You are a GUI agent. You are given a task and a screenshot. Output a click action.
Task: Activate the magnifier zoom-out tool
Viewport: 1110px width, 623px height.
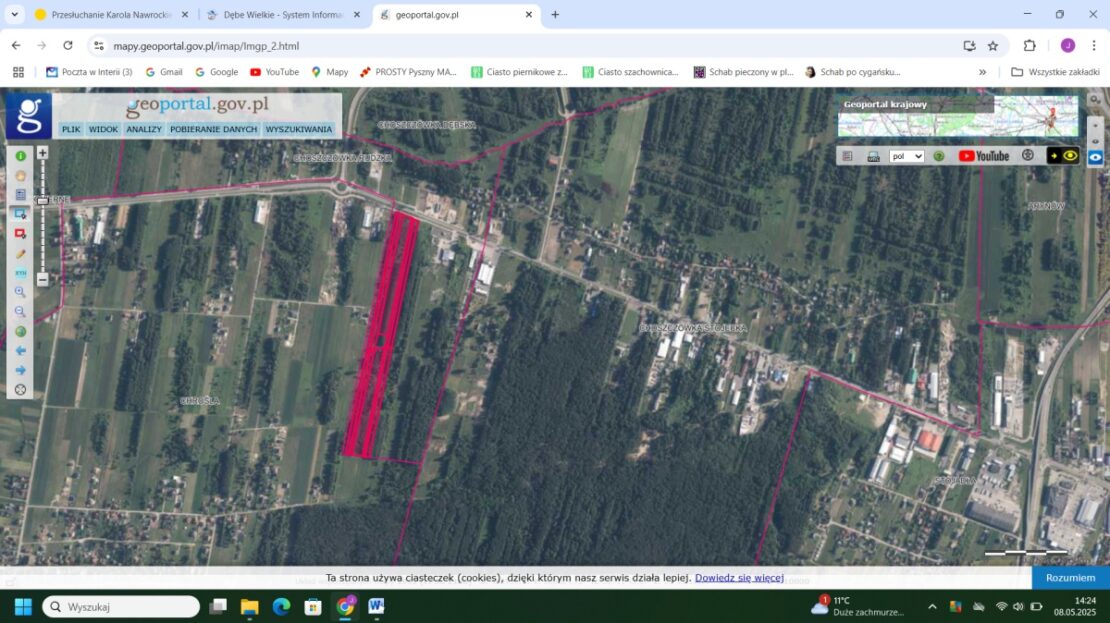[20, 312]
